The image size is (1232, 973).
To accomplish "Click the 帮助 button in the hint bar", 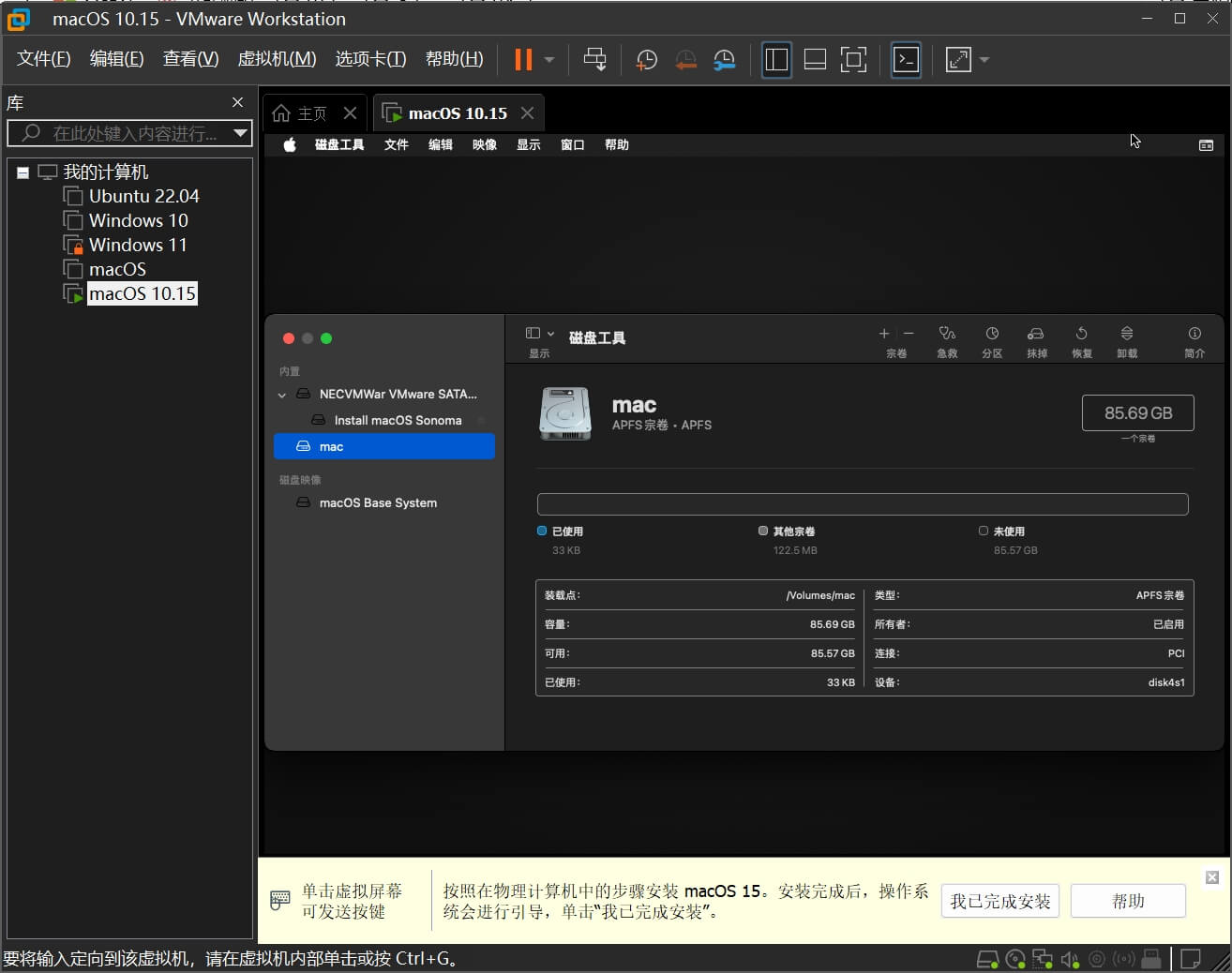I will pyautogui.click(x=1128, y=901).
